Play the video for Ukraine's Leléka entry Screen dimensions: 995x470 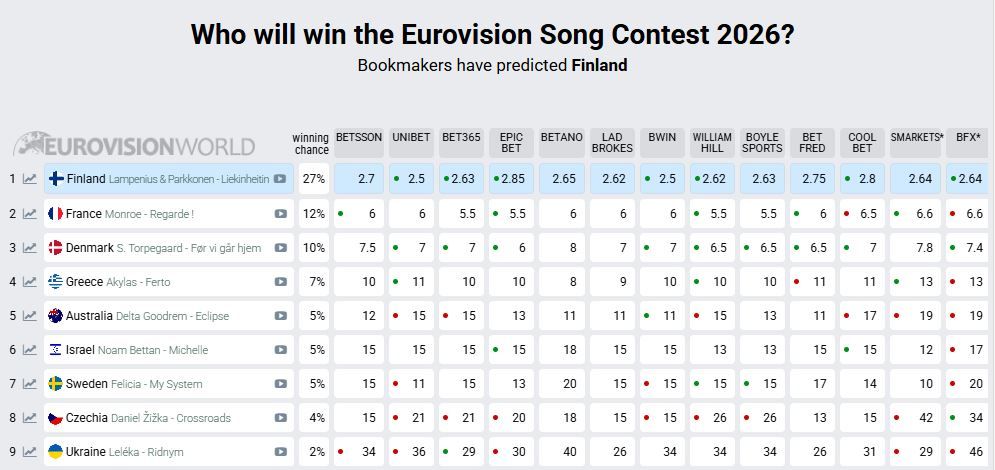[x=281, y=452]
